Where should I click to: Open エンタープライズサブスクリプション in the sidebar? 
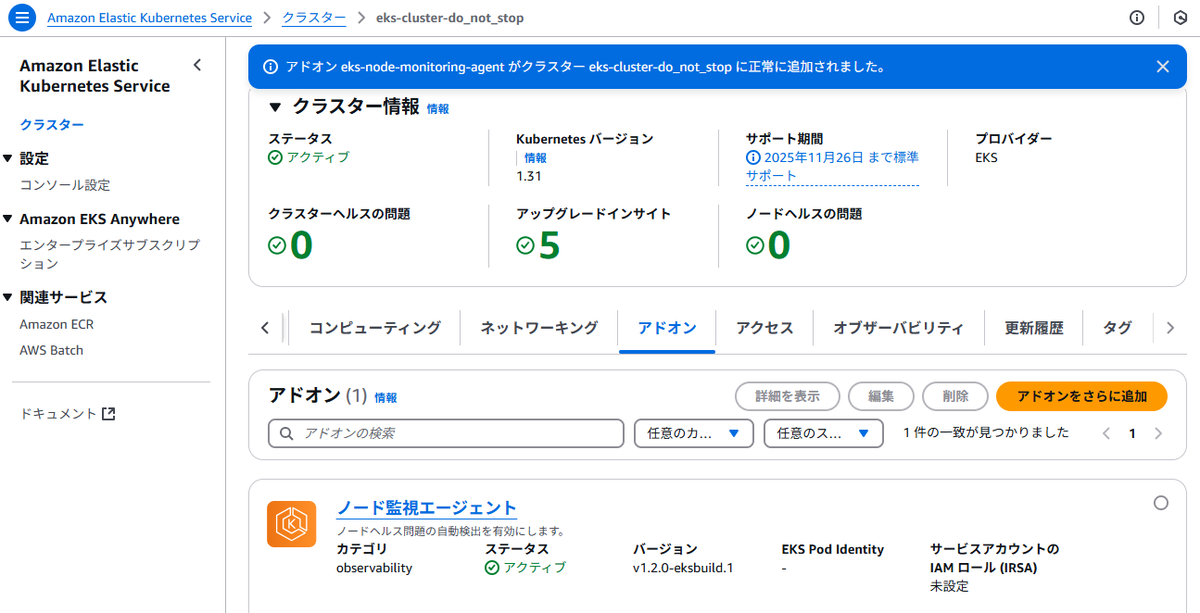[110, 254]
